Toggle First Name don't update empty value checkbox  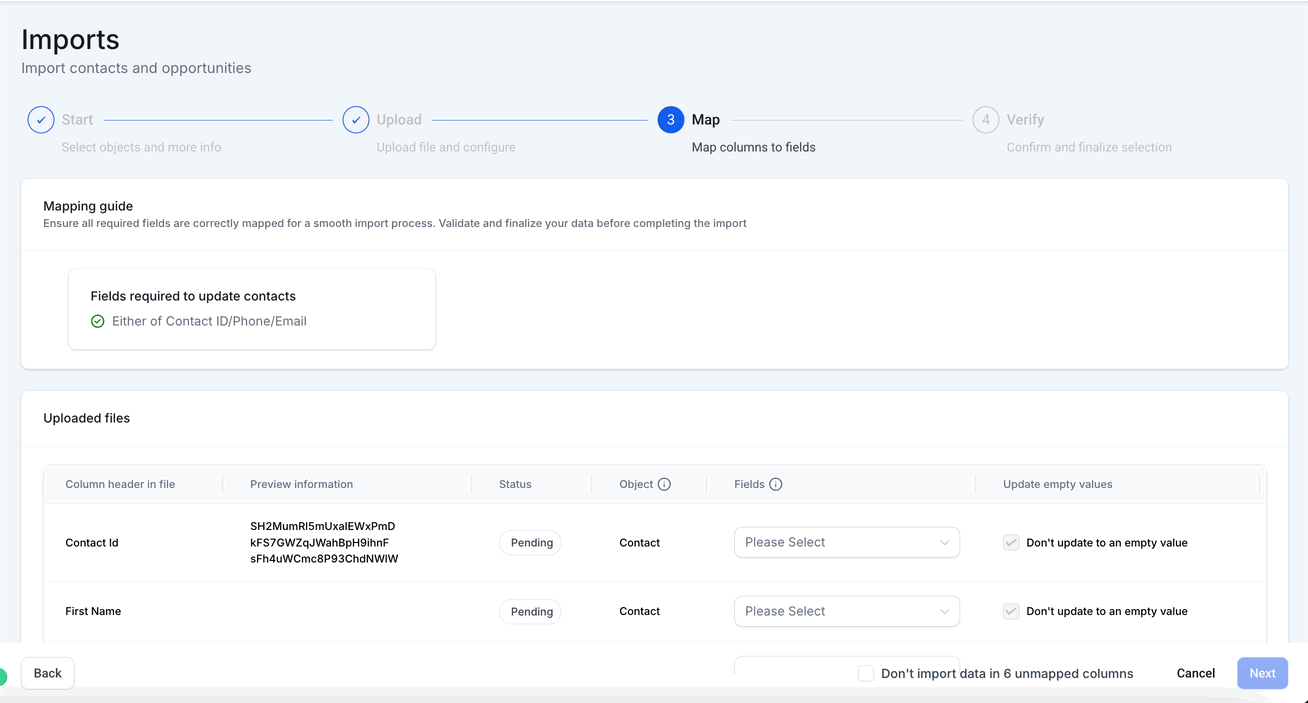(1011, 611)
